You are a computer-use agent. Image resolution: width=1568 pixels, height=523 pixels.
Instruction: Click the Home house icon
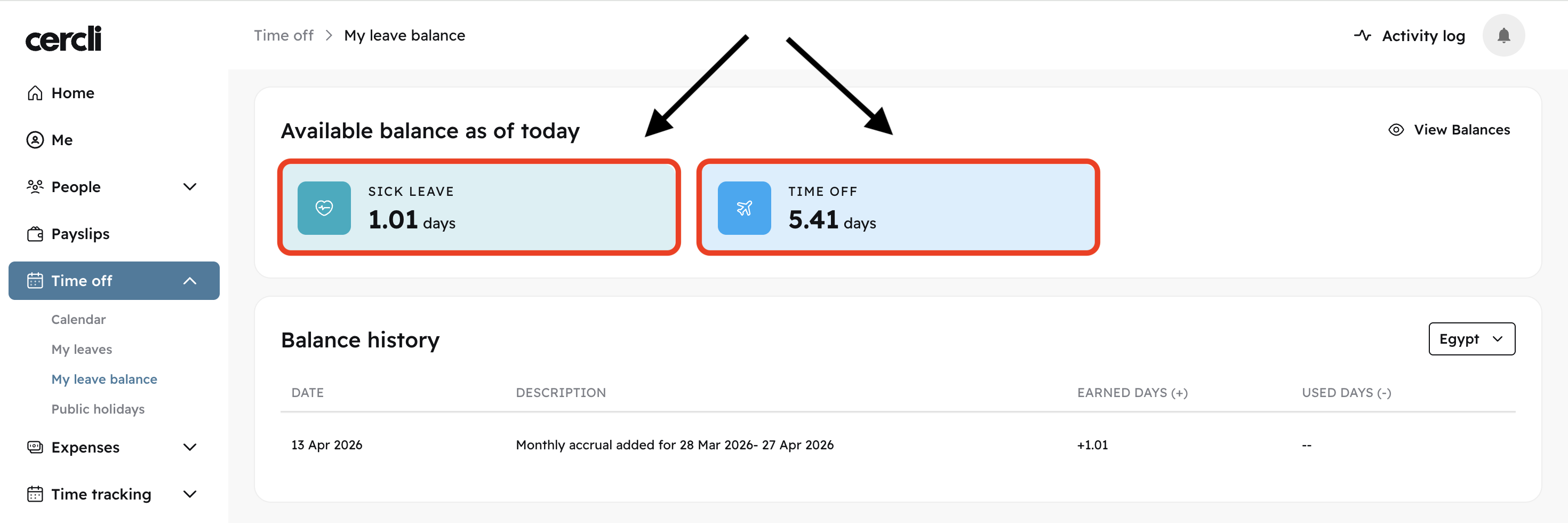pyautogui.click(x=35, y=93)
